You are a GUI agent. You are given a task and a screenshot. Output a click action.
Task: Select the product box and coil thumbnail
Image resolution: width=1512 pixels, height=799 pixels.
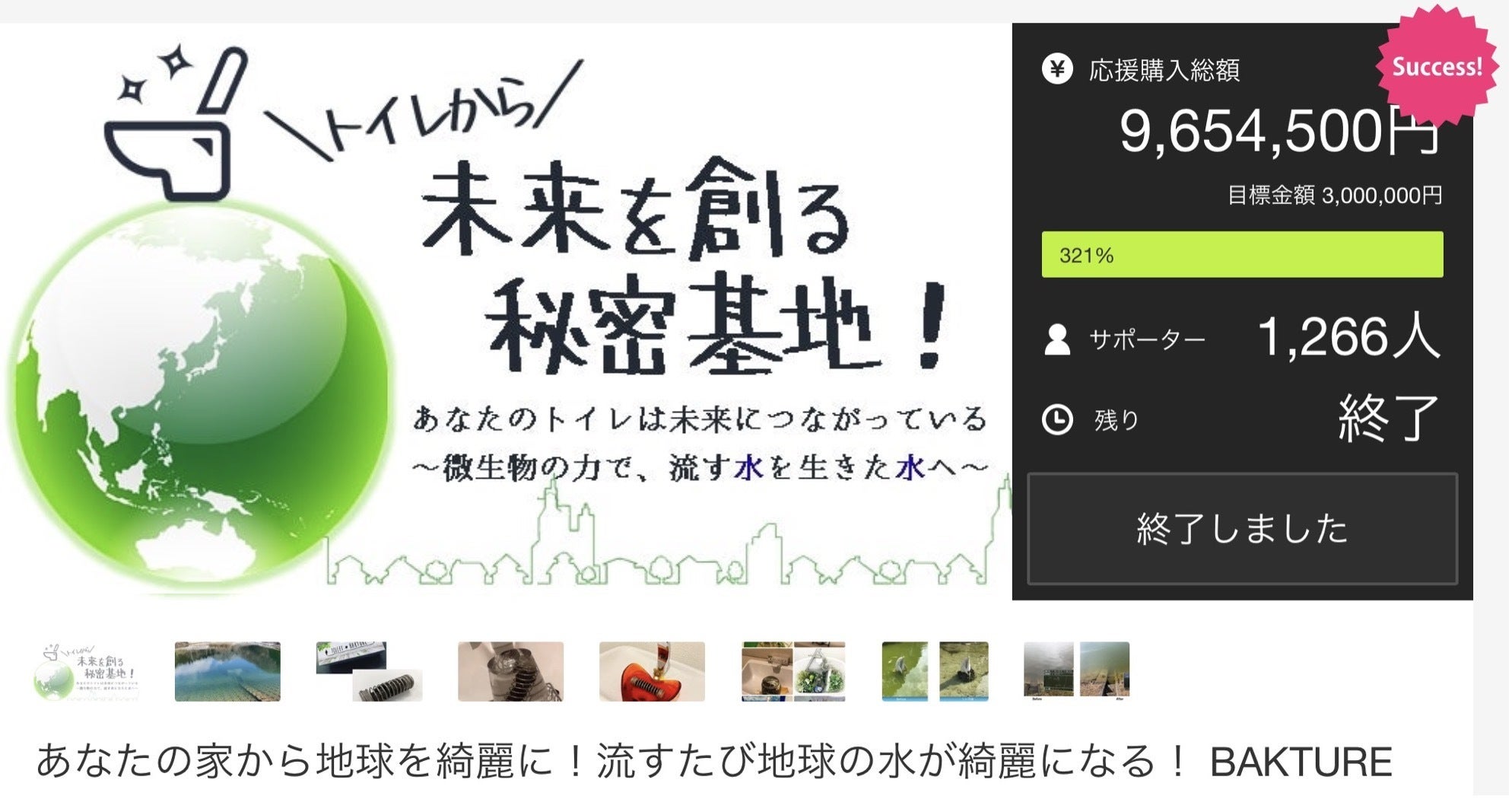point(369,672)
